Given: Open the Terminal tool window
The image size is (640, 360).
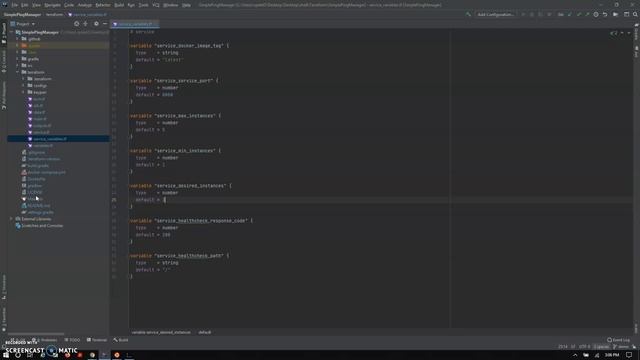Looking at the screenshot, I should tap(97, 340).
